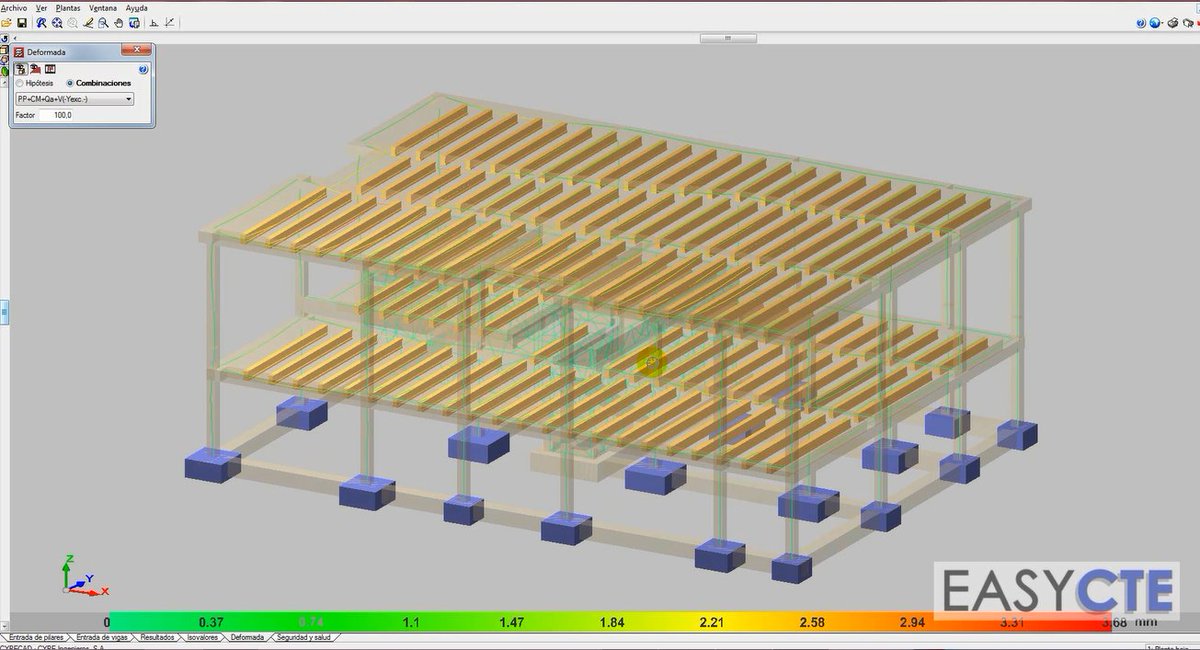Click the 0.37 green value on scale
This screenshot has width=1200, height=650.
click(x=211, y=622)
